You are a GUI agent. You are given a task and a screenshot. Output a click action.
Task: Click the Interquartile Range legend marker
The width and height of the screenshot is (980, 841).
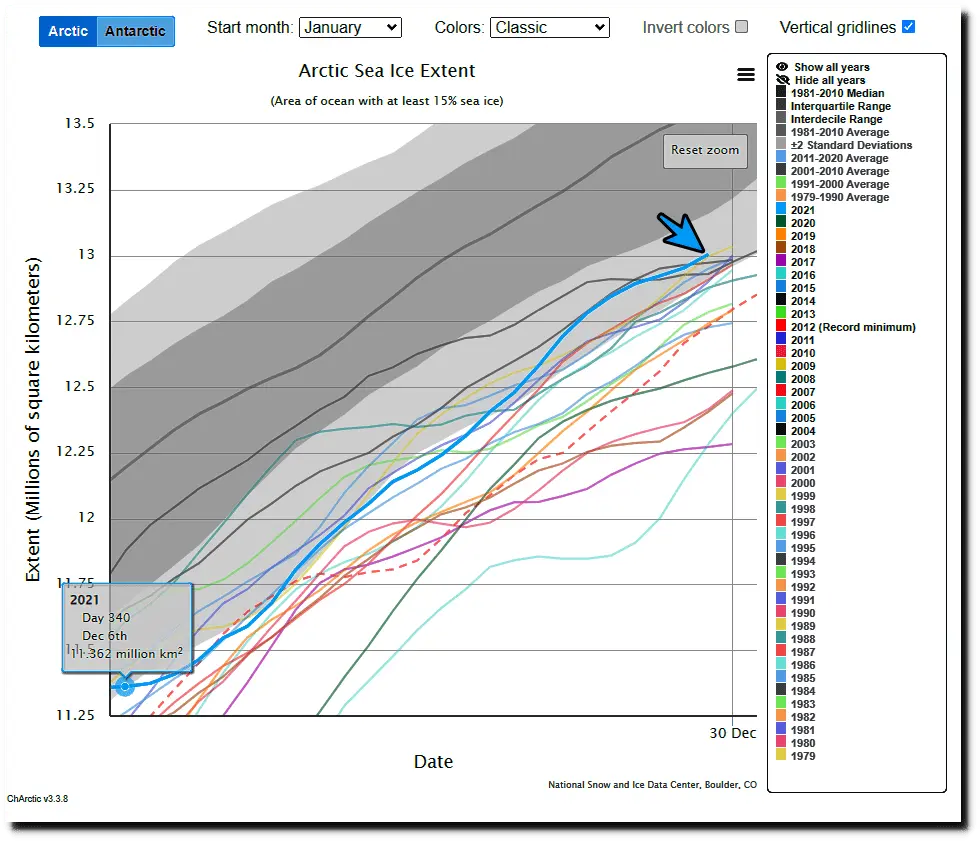[781, 106]
